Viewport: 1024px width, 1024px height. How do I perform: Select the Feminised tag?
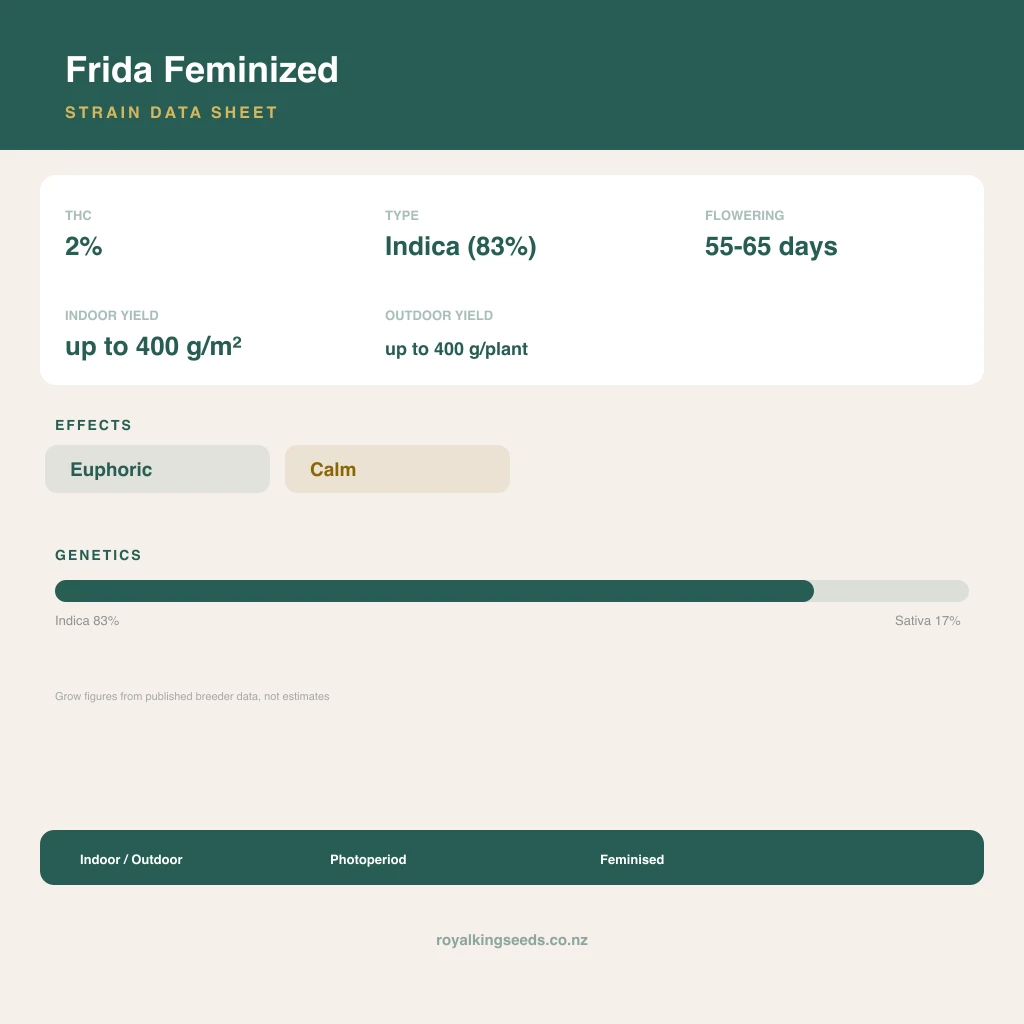pyautogui.click(x=632, y=859)
